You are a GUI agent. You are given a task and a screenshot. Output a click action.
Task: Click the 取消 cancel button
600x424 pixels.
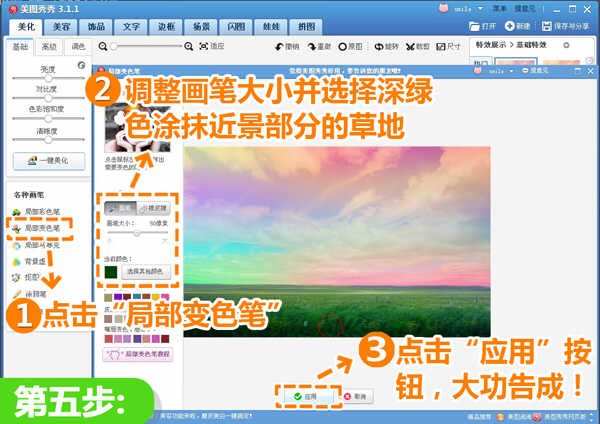(x=356, y=396)
